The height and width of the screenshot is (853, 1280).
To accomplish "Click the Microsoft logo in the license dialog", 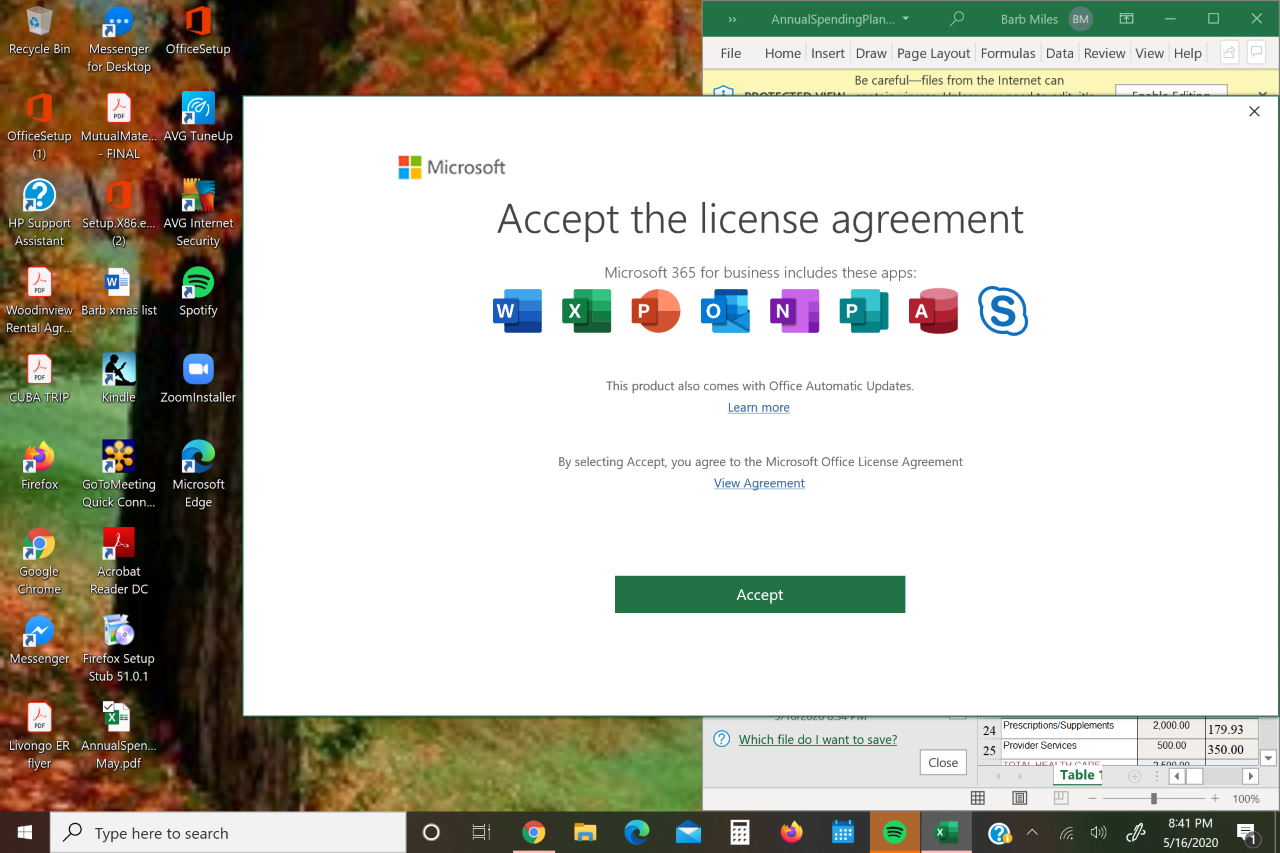I will point(452,167).
